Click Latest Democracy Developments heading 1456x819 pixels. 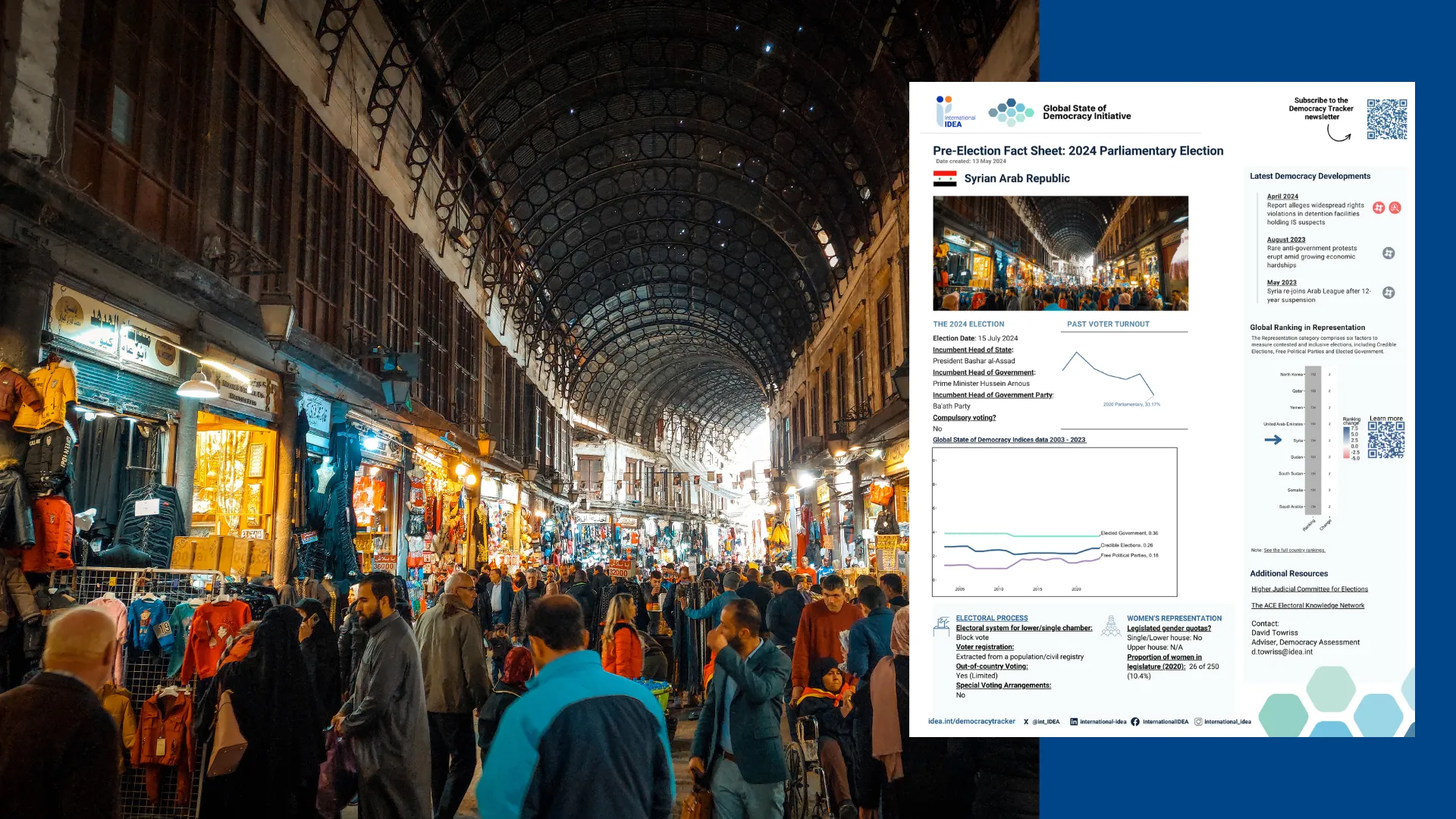tap(1310, 176)
